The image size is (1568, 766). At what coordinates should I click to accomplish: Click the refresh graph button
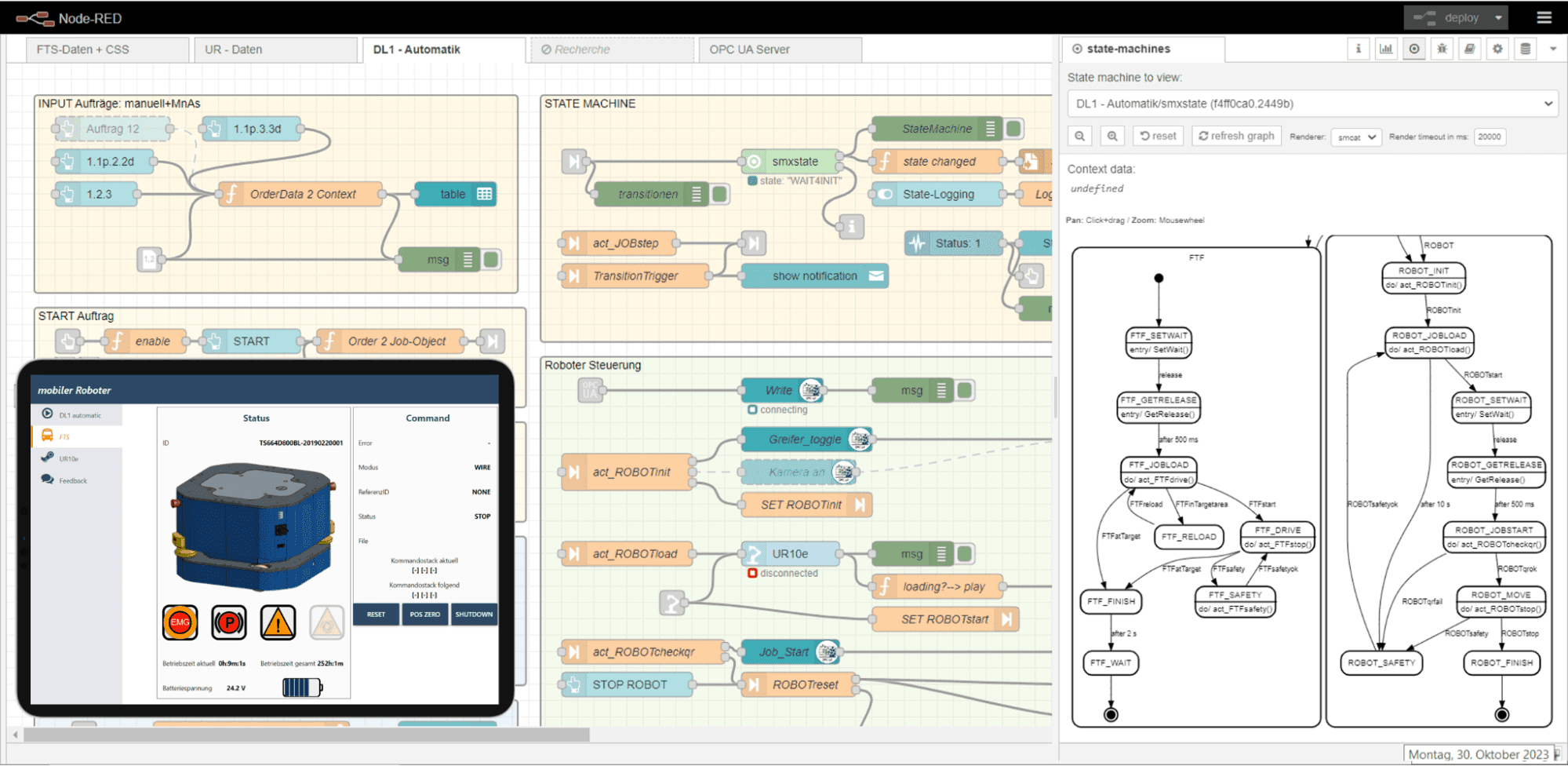(1235, 135)
